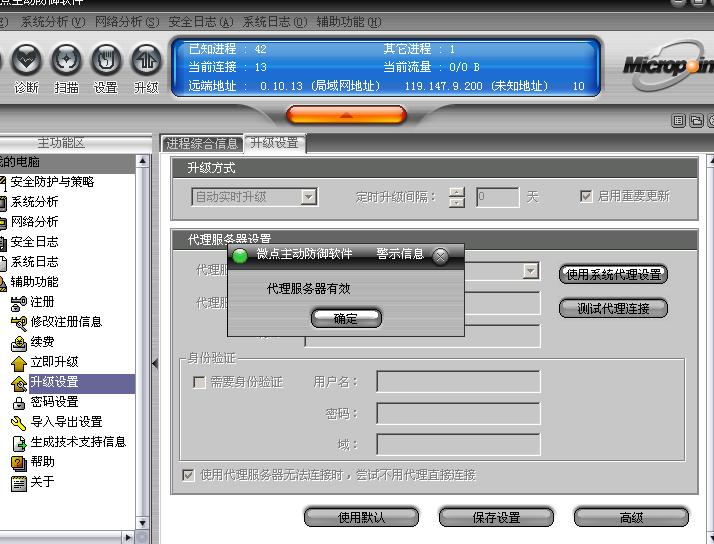Toggle the 需要身份验证 checkbox
714x544 pixels.
(x=199, y=381)
